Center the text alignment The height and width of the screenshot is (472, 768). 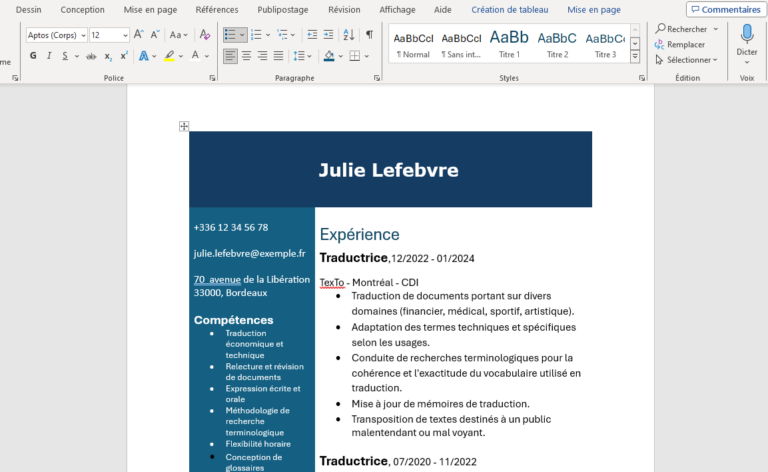(x=246, y=56)
